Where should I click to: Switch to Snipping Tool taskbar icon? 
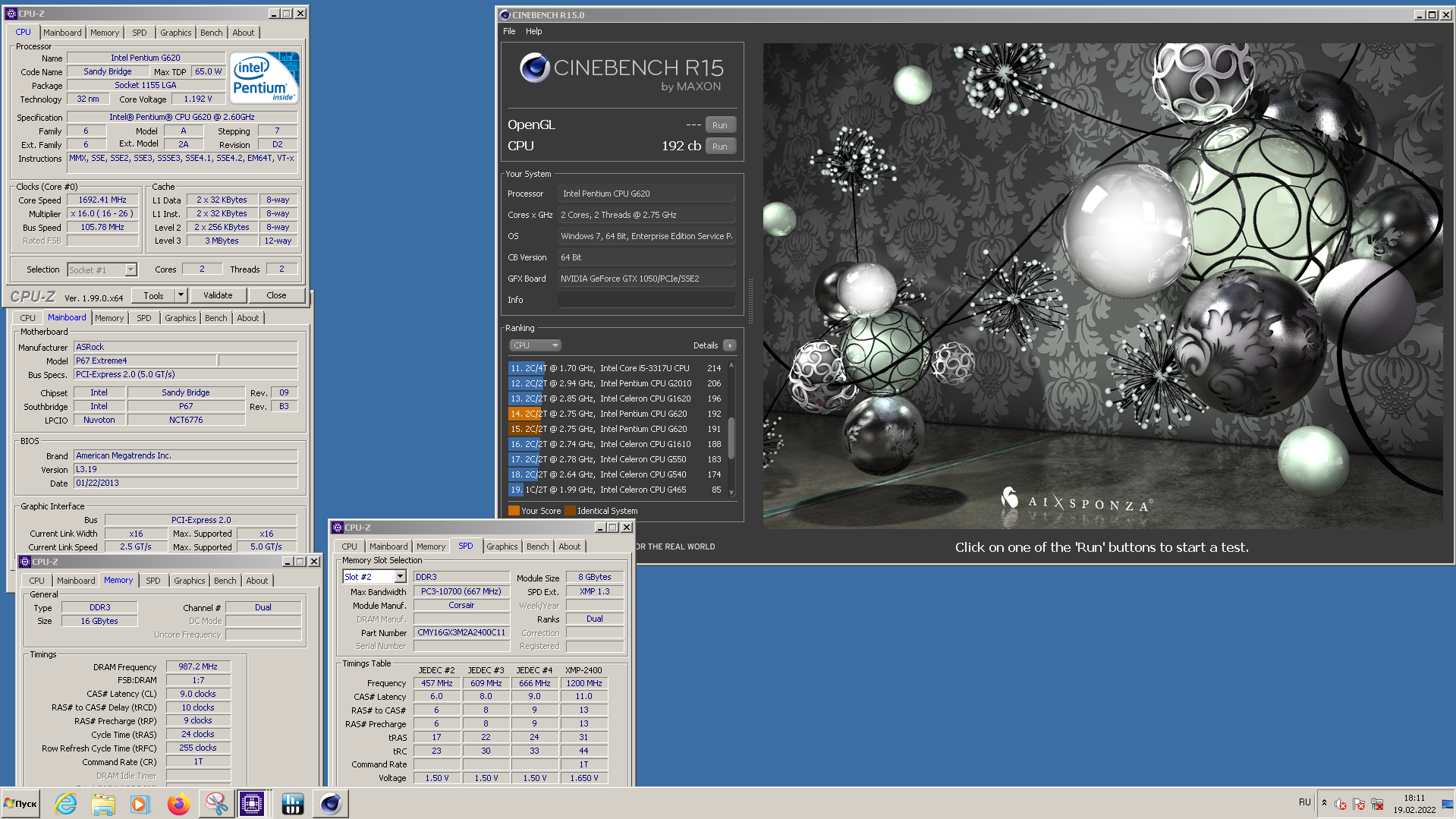tap(216, 803)
